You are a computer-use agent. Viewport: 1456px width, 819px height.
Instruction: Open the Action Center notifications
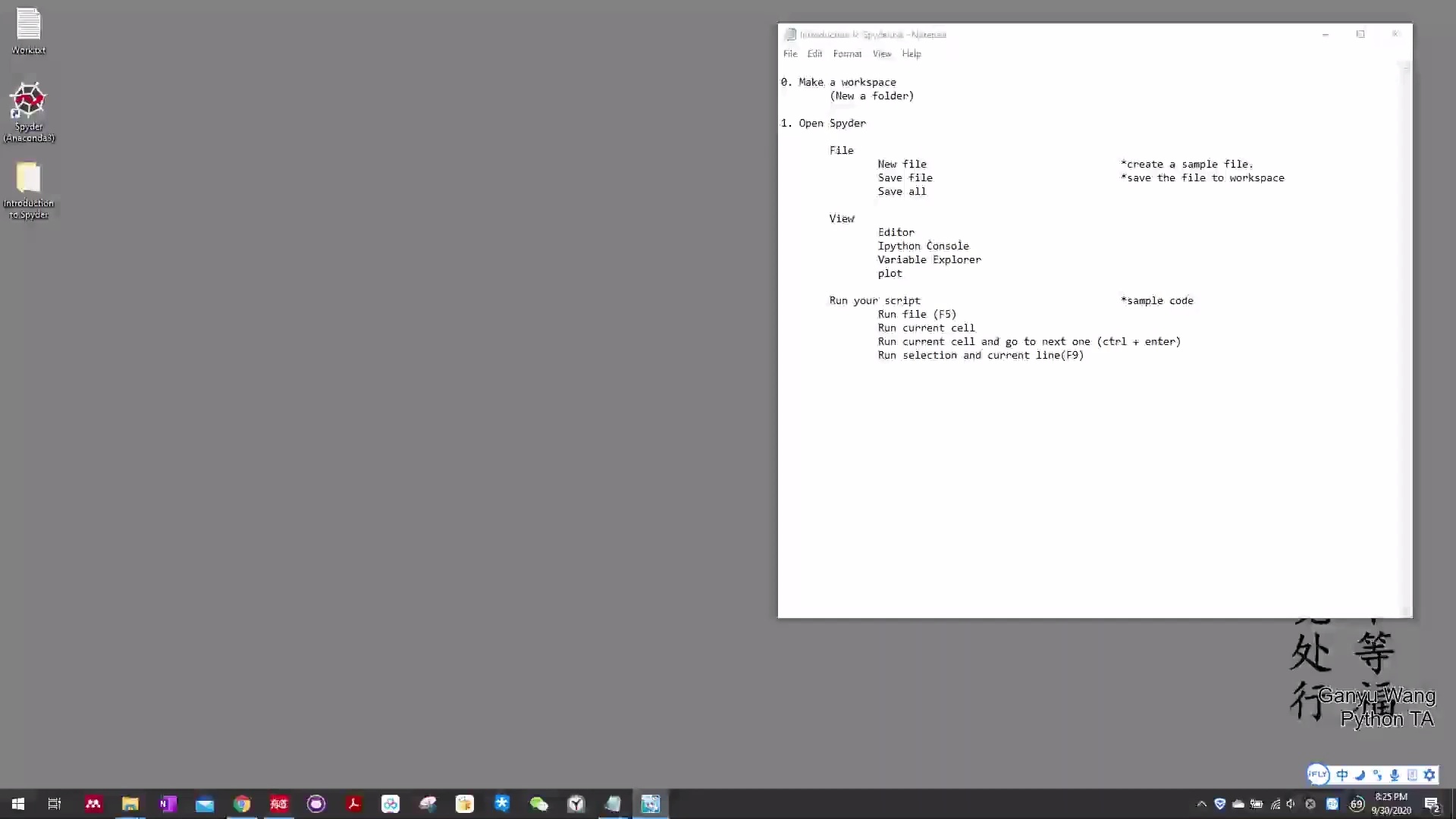[1432, 805]
